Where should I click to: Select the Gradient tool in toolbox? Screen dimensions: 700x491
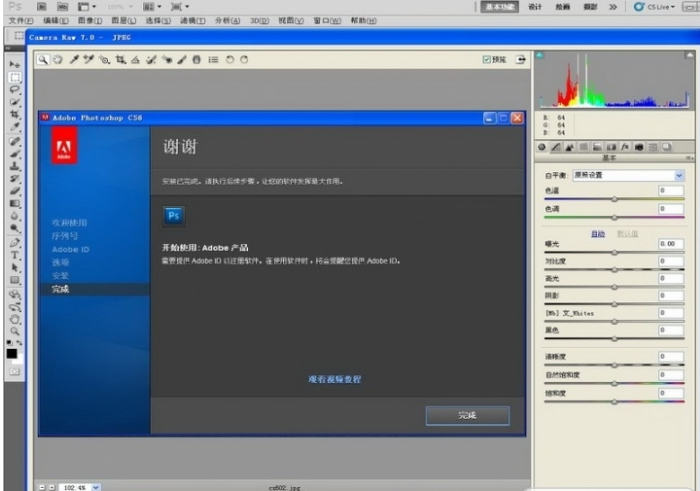[x=14, y=204]
